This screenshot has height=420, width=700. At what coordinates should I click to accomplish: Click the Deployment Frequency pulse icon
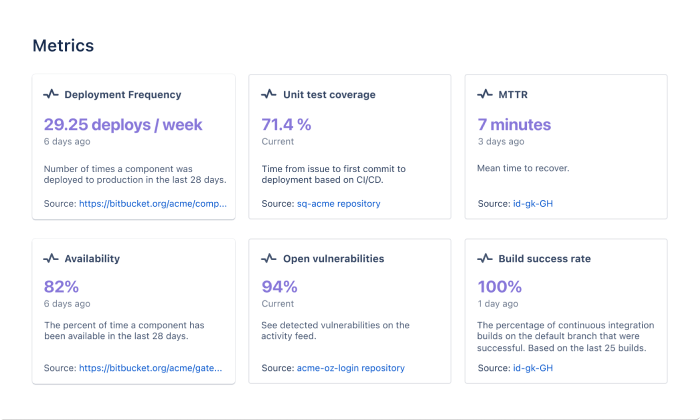click(51, 95)
